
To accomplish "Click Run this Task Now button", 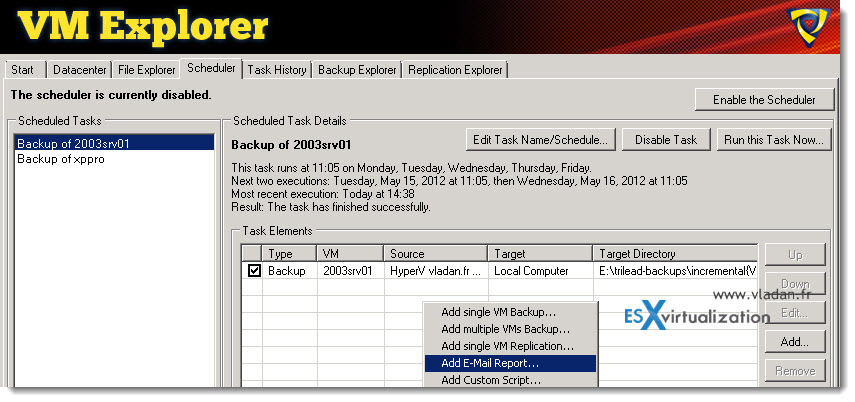I will coord(774,140).
